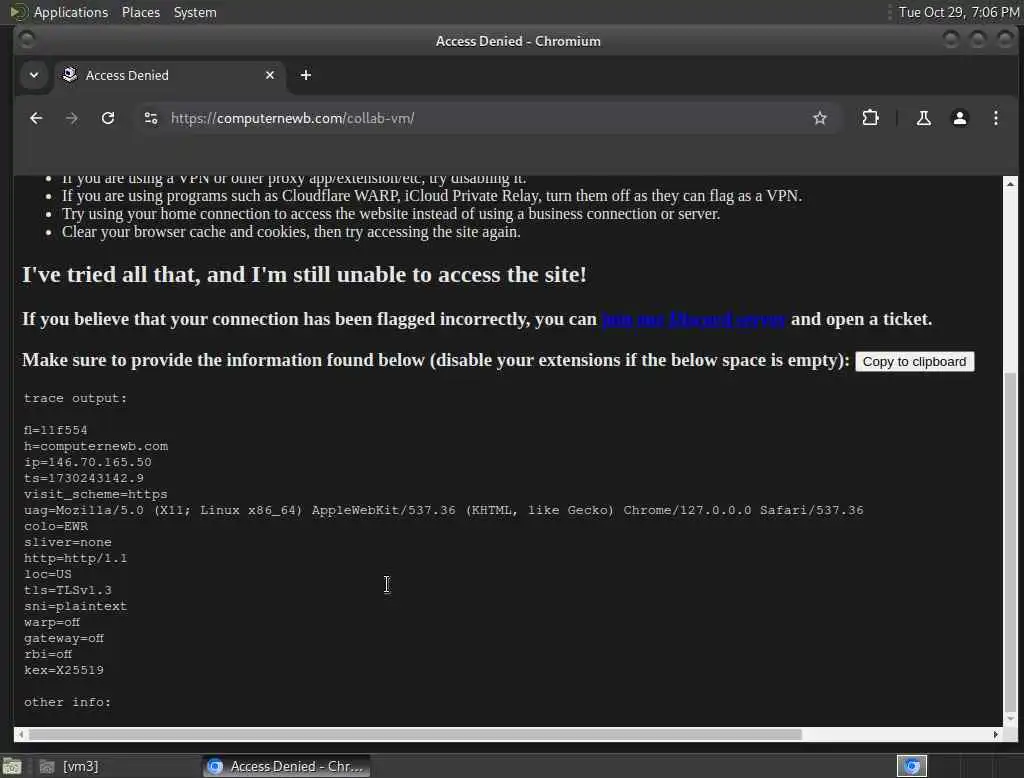1024x778 pixels.
Task: Select the Access Denied tab
Action: point(170,75)
